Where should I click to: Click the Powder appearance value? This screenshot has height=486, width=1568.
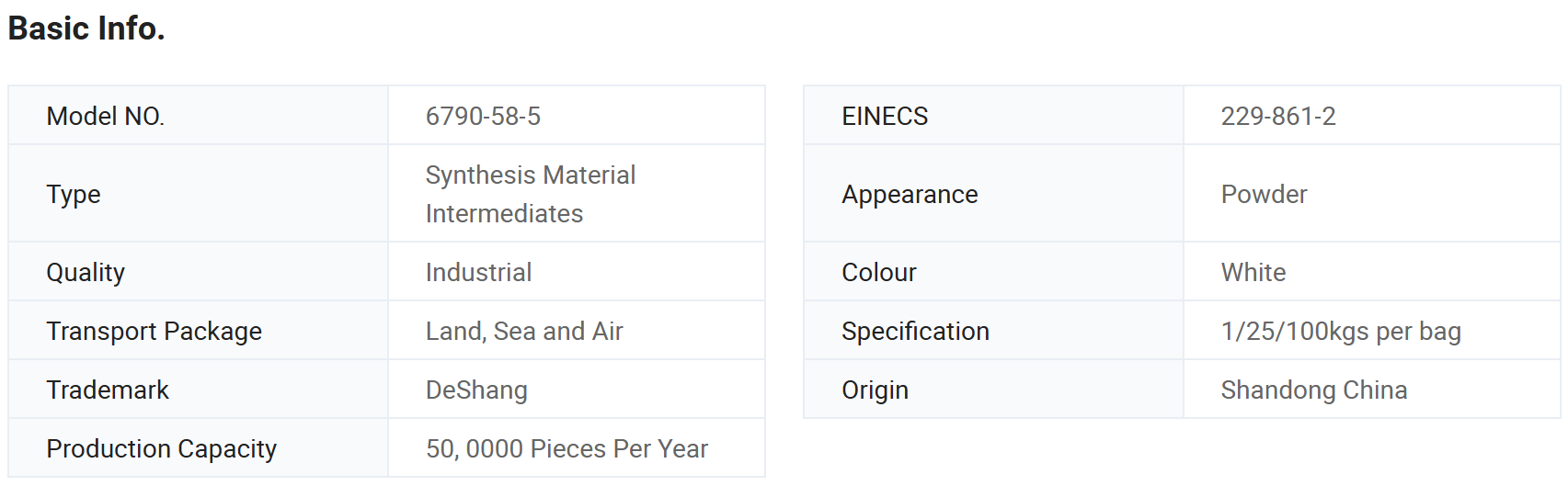[x=1264, y=194]
